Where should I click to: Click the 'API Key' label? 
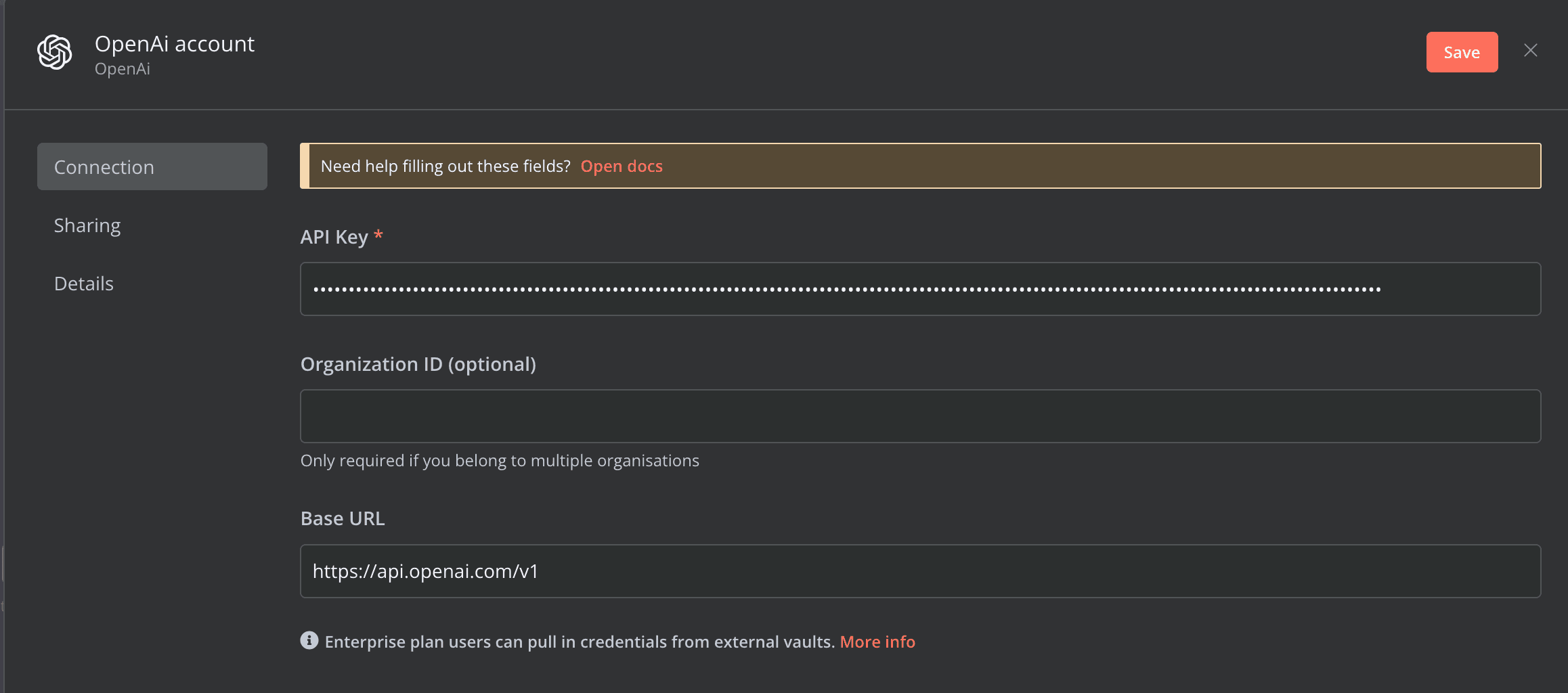point(334,237)
